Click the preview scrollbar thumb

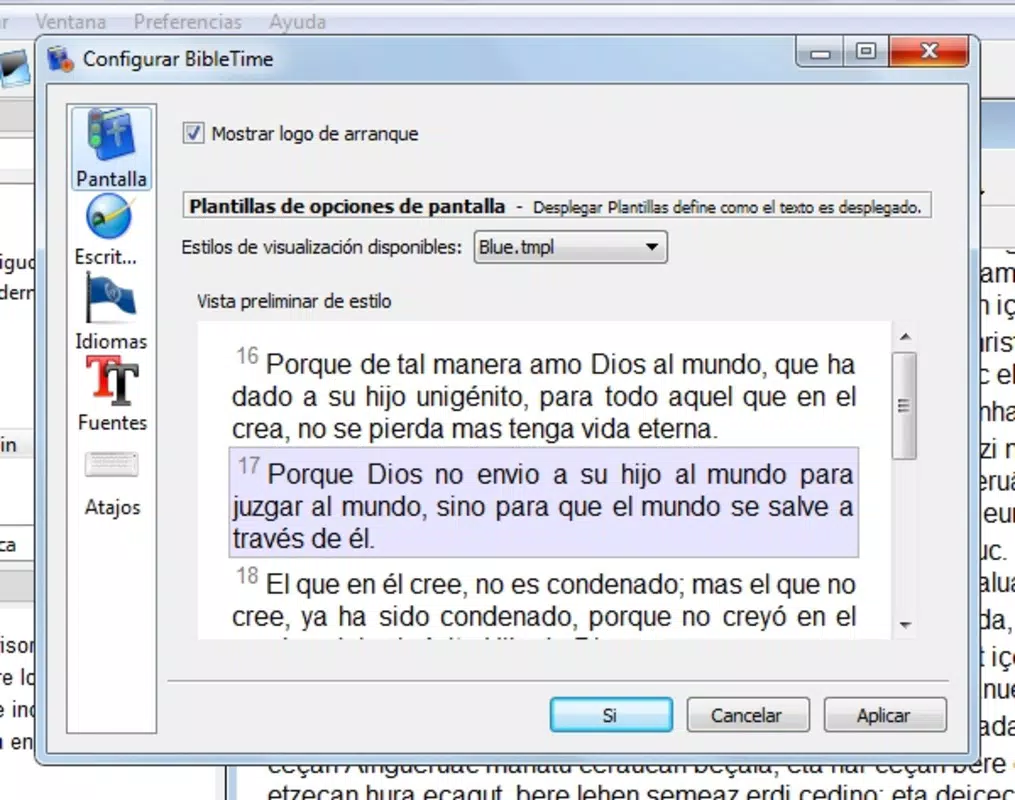pyautogui.click(x=904, y=406)
